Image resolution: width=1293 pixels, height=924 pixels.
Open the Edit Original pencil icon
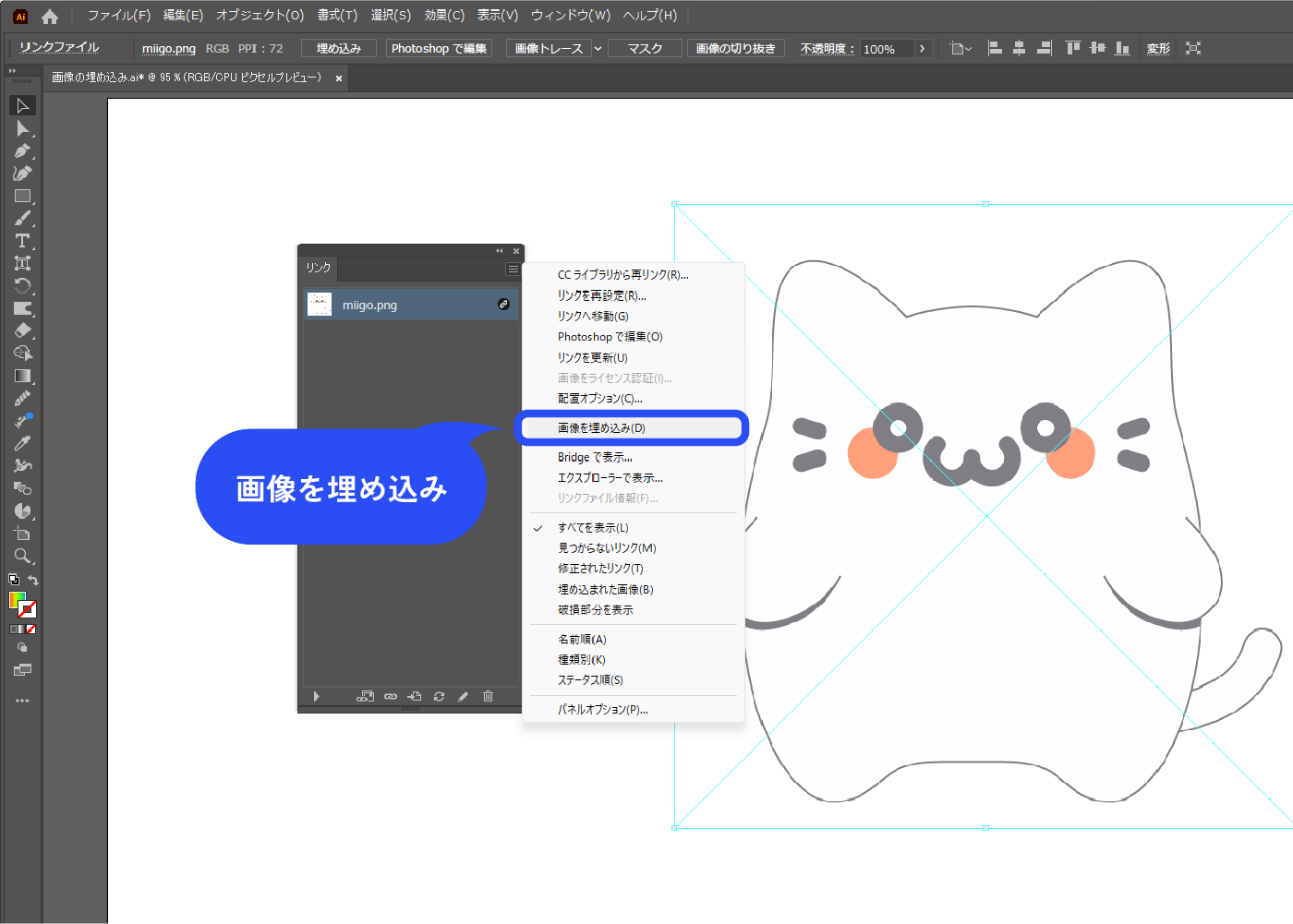tap(464, 697)
